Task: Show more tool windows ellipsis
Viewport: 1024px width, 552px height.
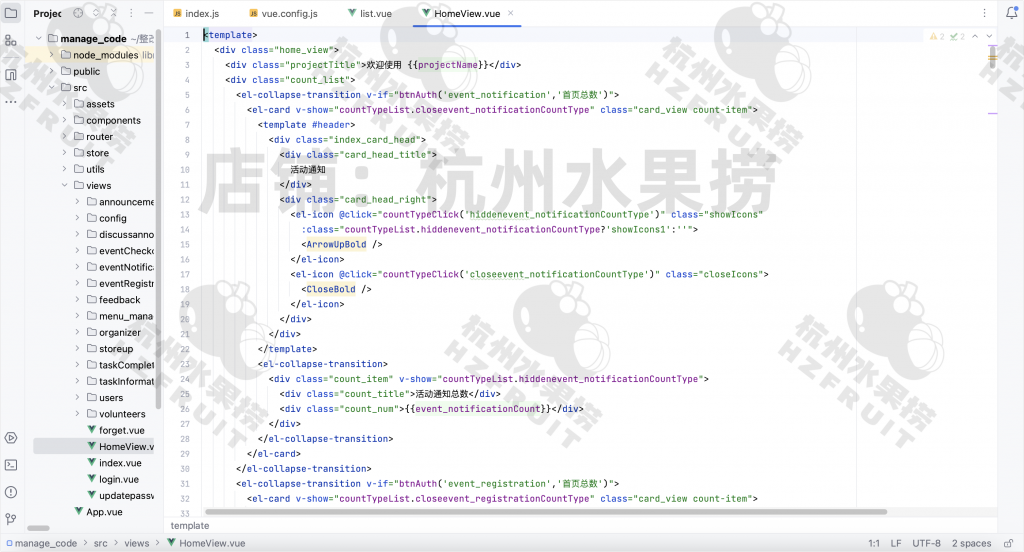Action: coord(11,102)
